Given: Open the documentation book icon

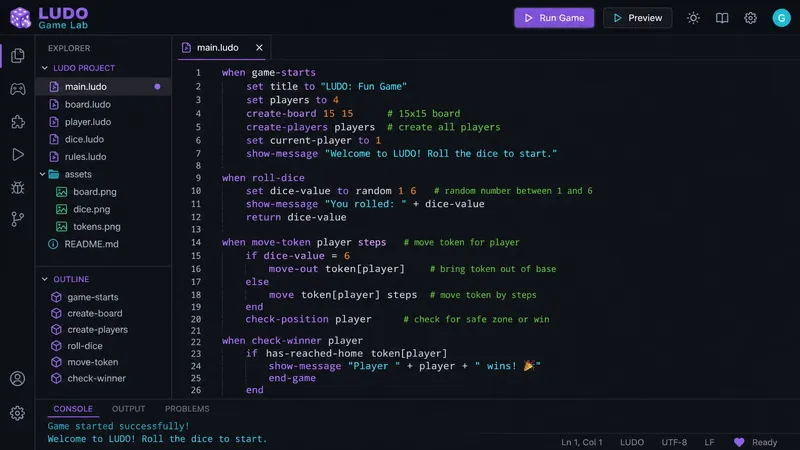Looking at the screenshot, I should 721,18.
